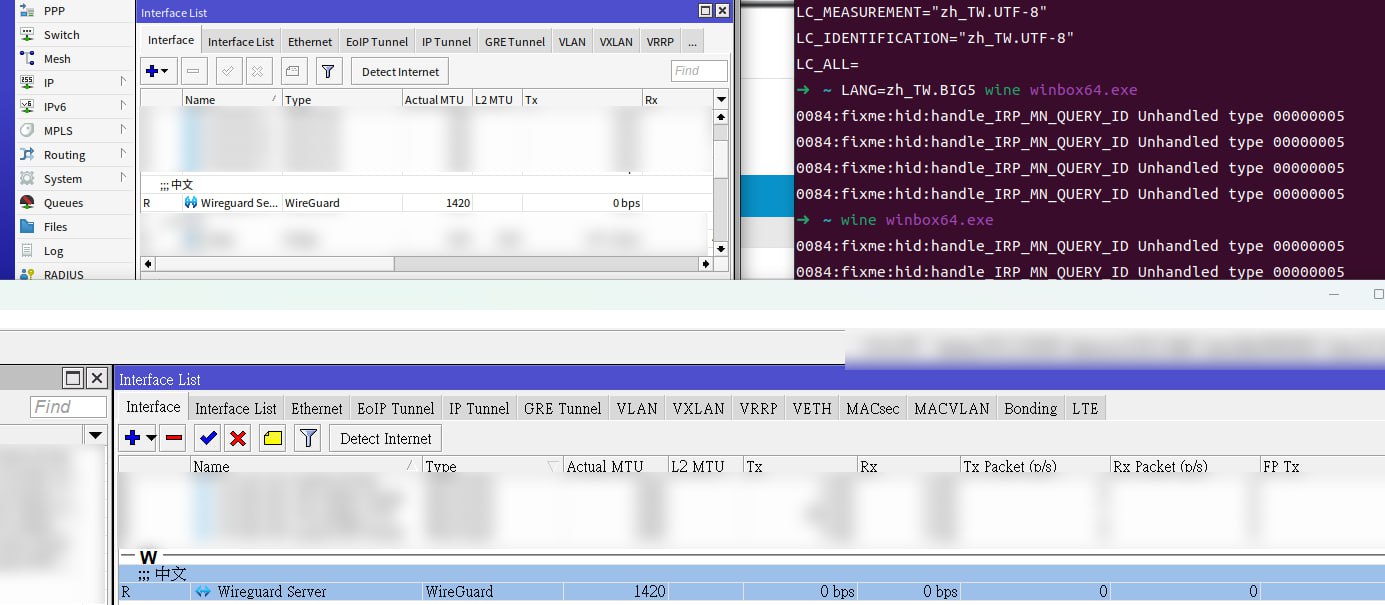The image size is (1385, 605).
Task: Open the Queues menu in sidebar
Action: [62, 203]
